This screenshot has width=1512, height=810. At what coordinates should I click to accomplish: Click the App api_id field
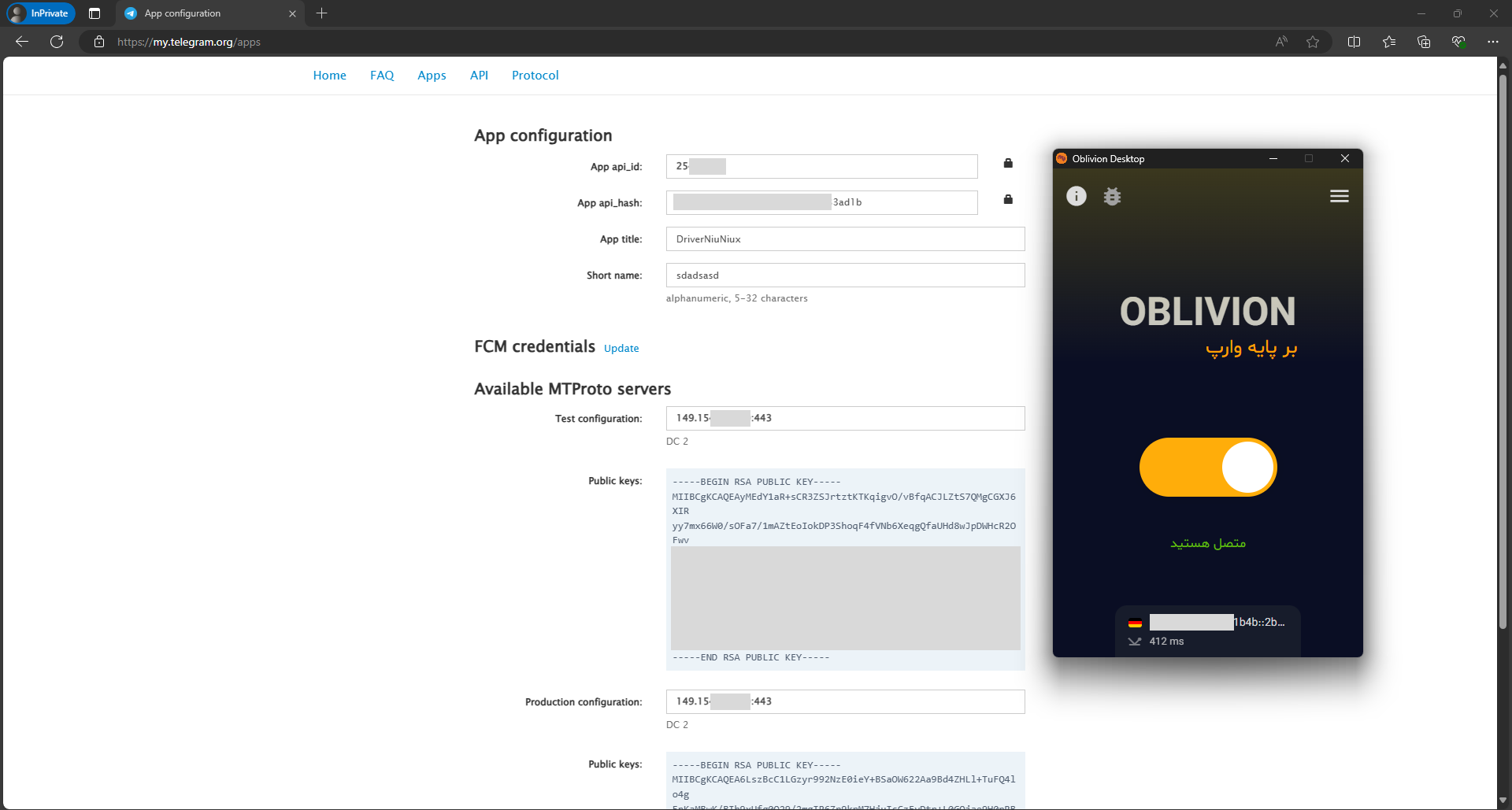821,166
